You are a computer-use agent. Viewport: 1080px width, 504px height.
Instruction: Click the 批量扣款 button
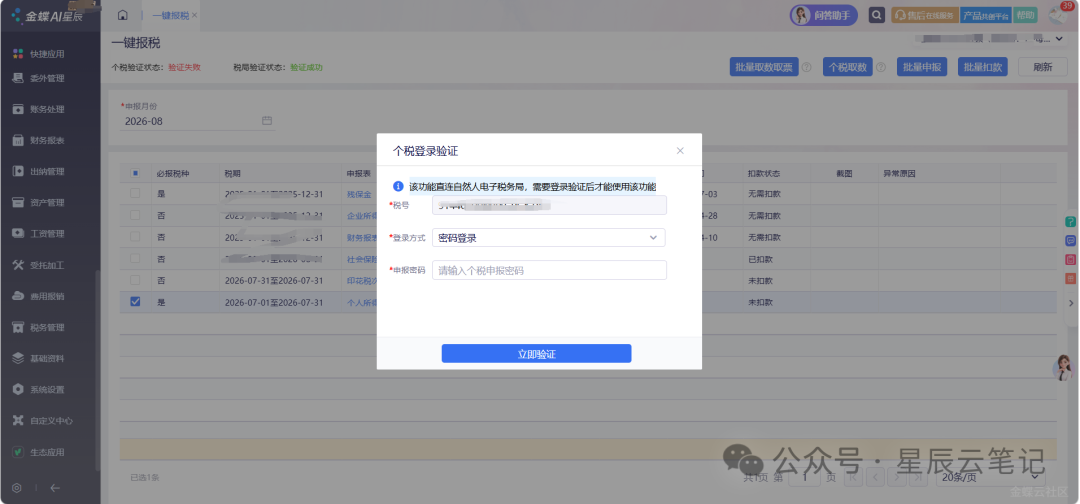pyautogui.click(x=982, y=67)
